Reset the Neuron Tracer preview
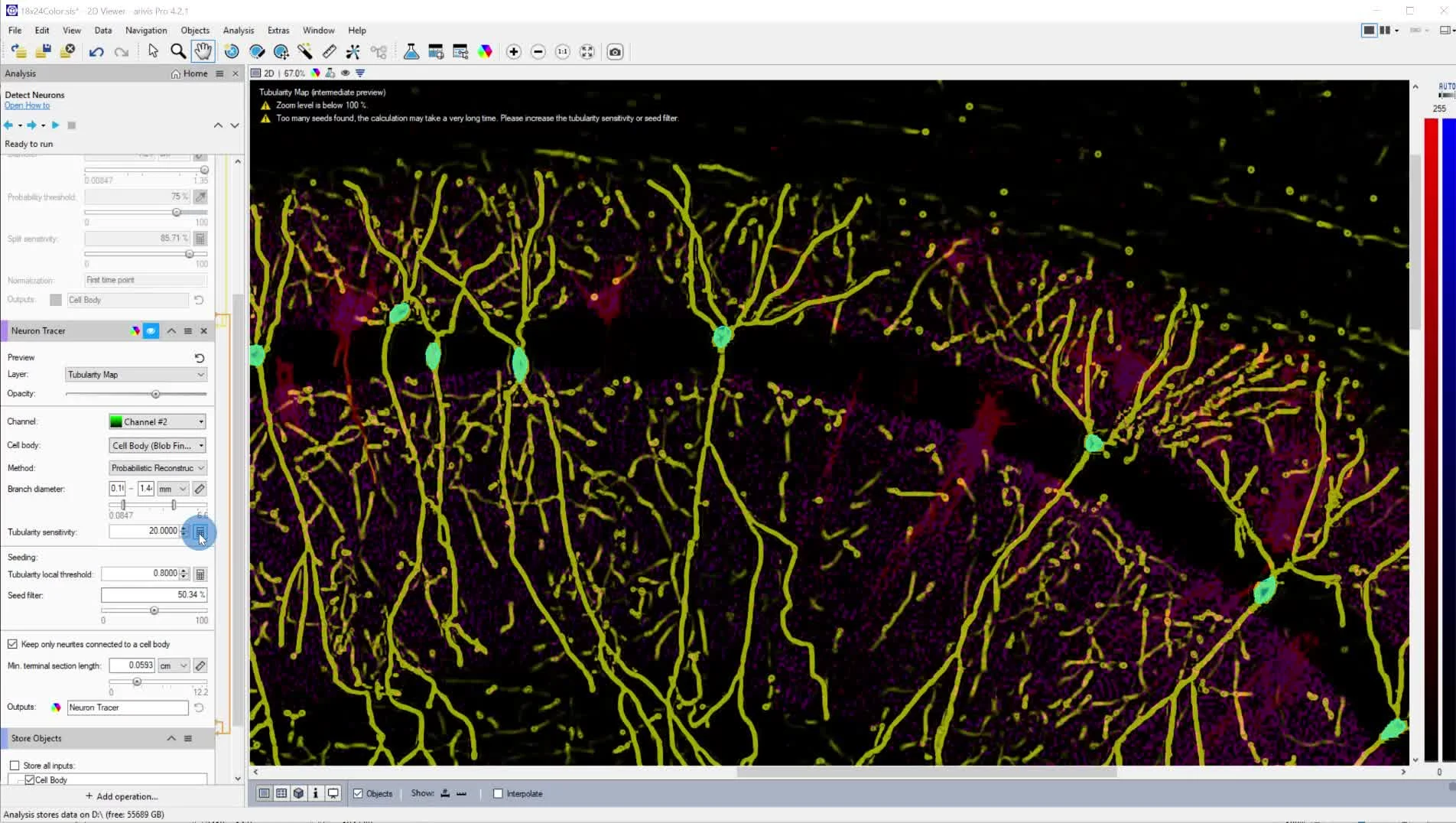The width and height of the screenshot is (1456, 823). click(x=200, y=358)
